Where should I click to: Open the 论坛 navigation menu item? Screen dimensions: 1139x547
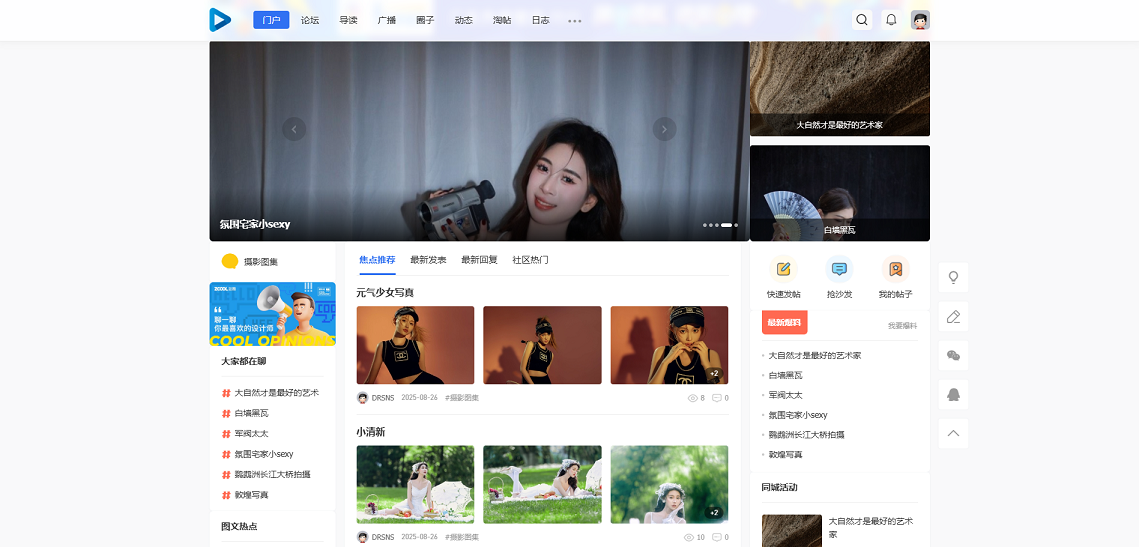pyautogui.click(x=310, y=20)
